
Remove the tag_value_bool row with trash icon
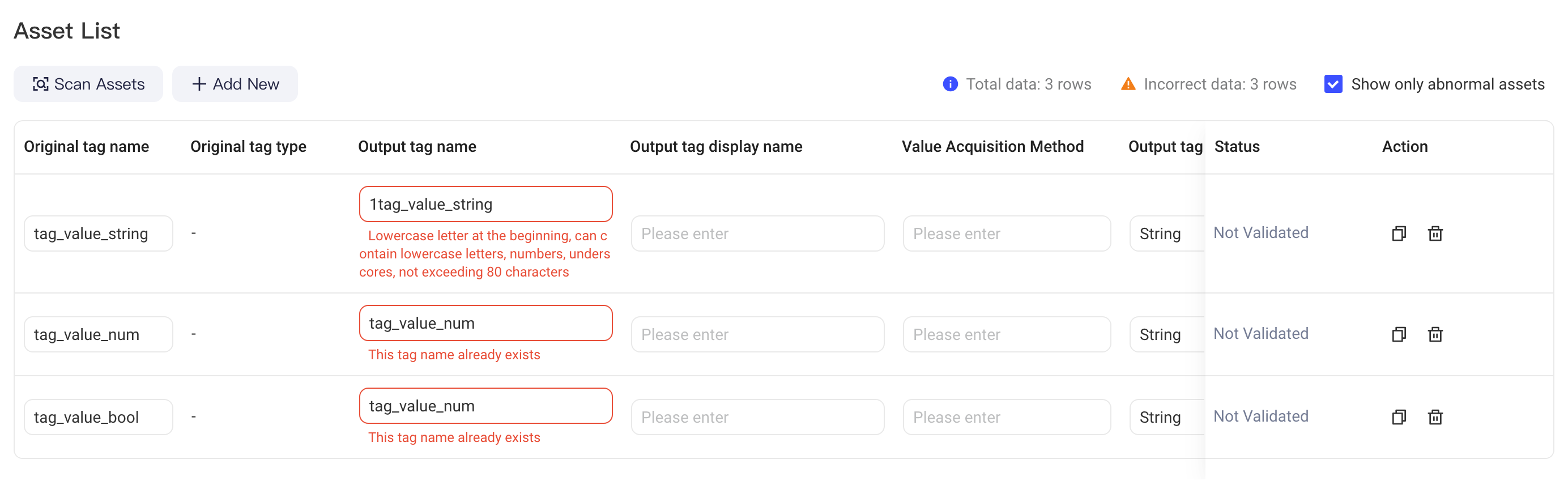pos(1435,417)
